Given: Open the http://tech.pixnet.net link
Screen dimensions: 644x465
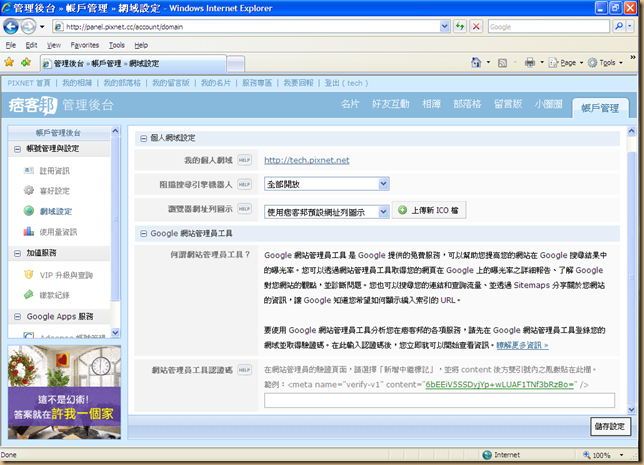Looking at the screenshot, I should [x=306, y=160].
